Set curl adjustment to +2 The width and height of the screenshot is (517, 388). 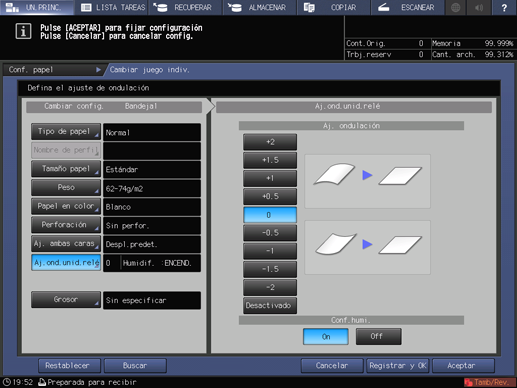[270, 142]
